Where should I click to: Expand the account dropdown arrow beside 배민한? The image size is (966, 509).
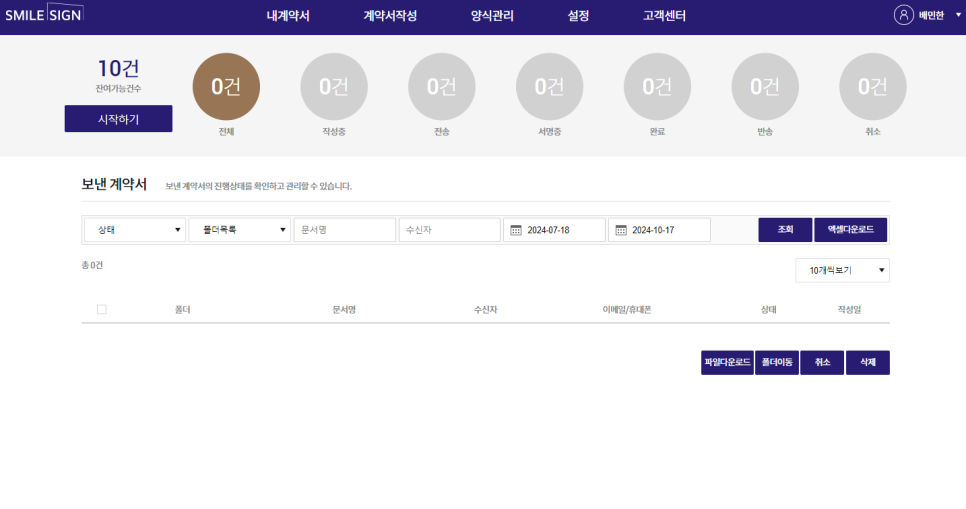958,15
